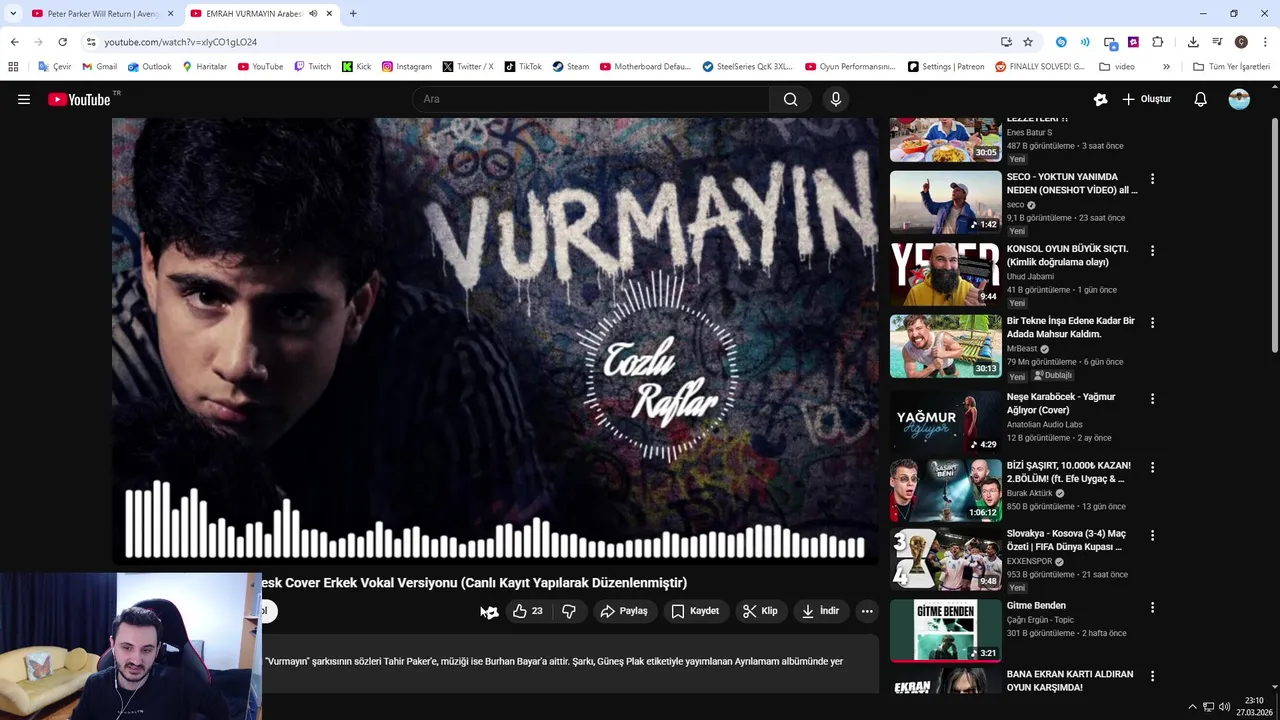1280x720 pixels.
Task: Open options for BİZİ ŞAŞIRT video
Action: coord(1152,467)
